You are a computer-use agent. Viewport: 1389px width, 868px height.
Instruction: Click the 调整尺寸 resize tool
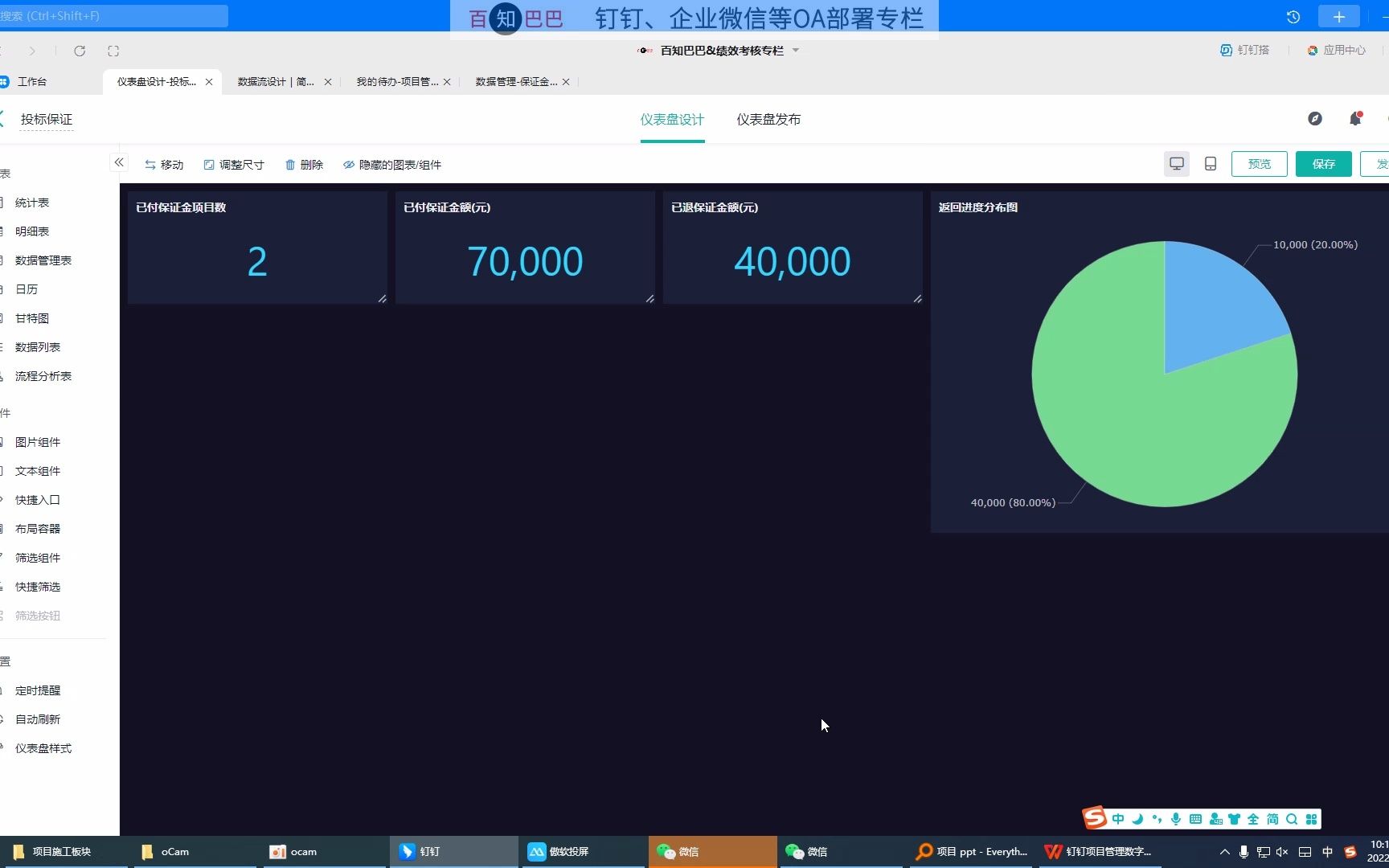(234, 165)
